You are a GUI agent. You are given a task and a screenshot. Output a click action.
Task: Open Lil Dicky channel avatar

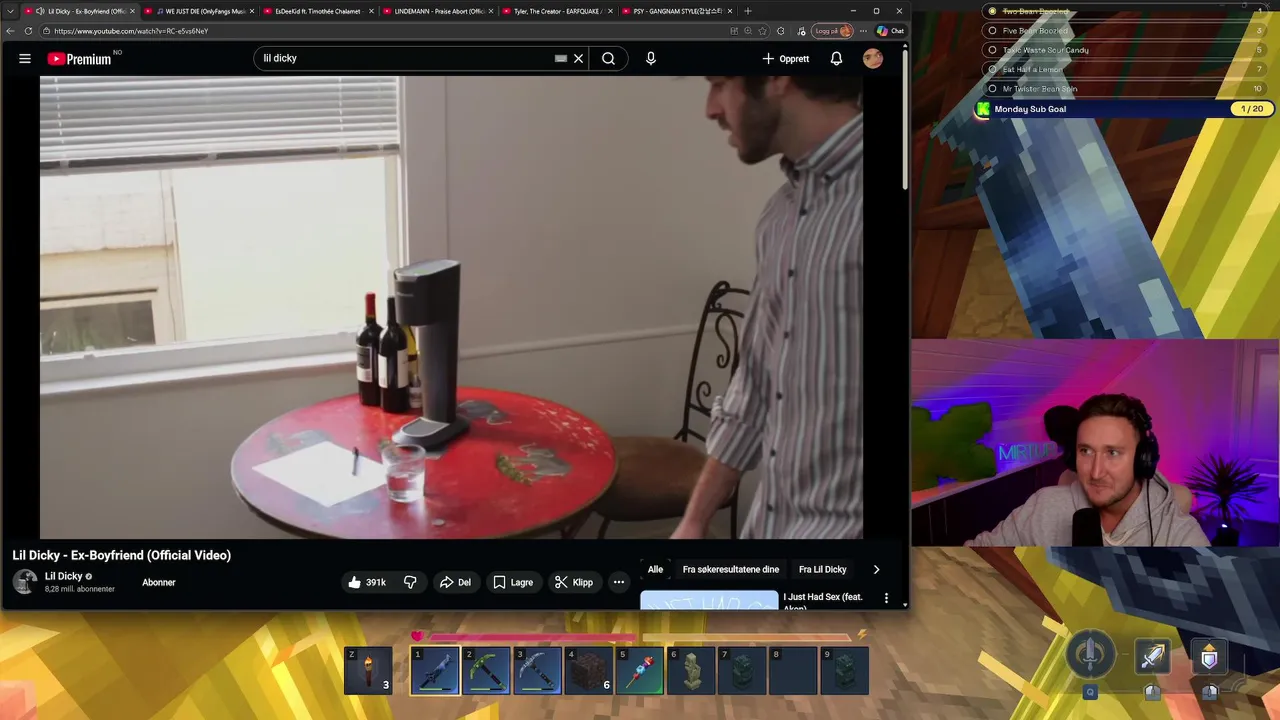pos(25,581)
